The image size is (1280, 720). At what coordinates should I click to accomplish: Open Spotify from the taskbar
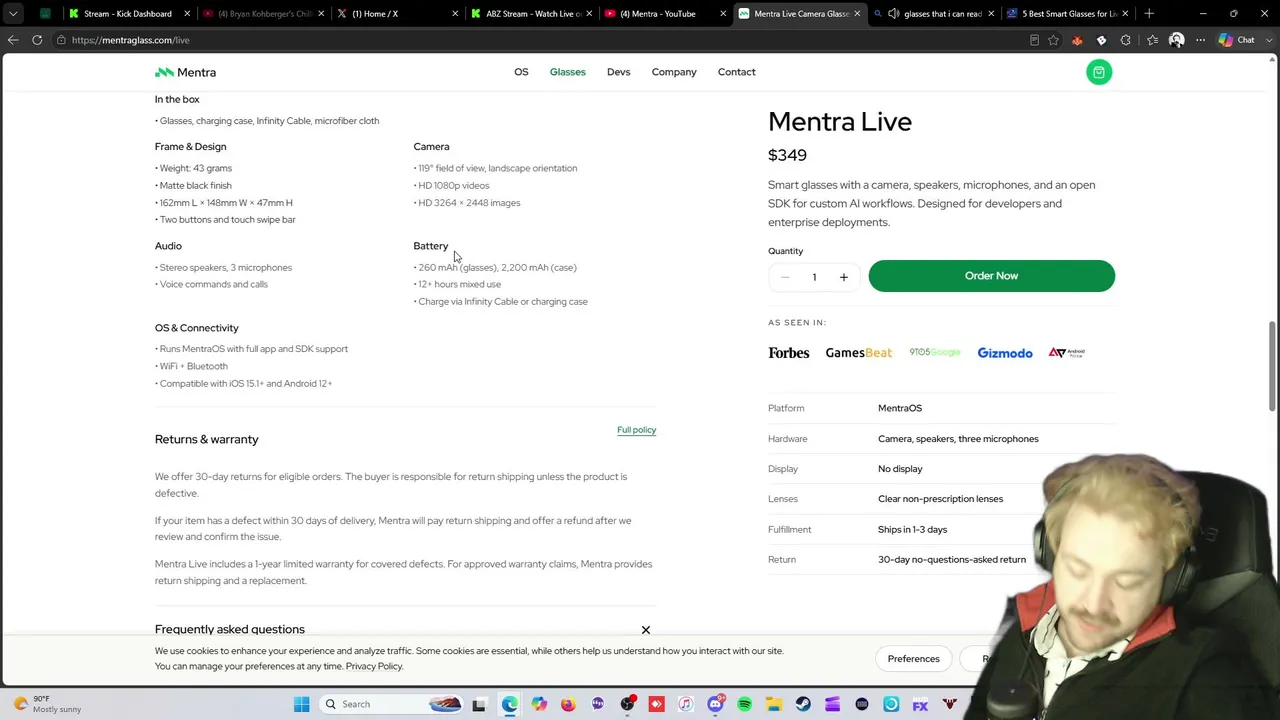(x=744, y=704)
